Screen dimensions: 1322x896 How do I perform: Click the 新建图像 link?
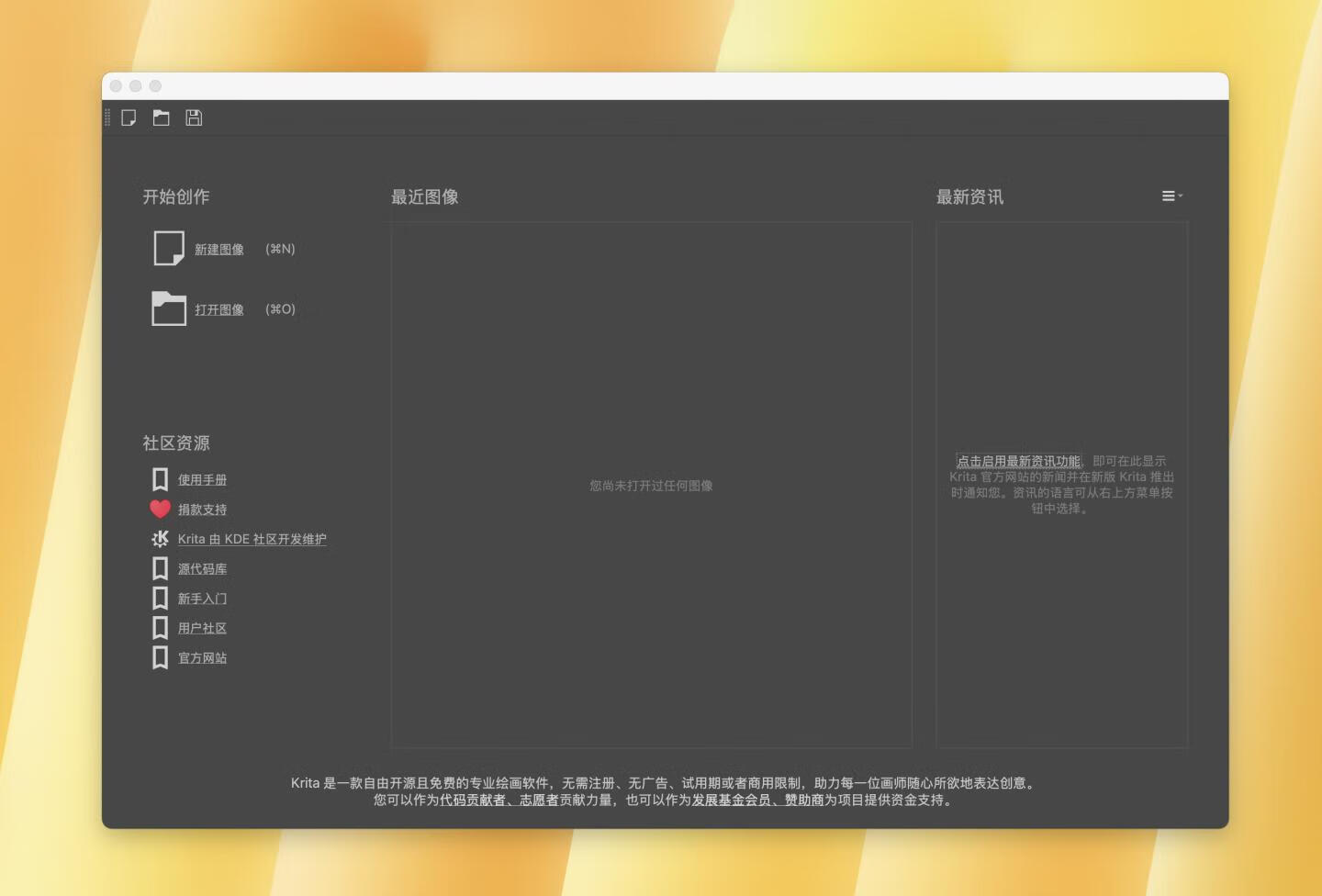[x=219, y=250]
